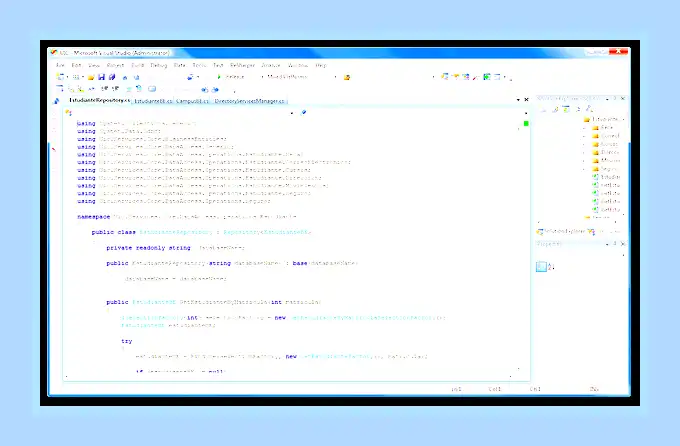Switch to CampusBE.cs tab
This screenshot has width=680, height=446.
pyautogui.click(x=193, y=101)
